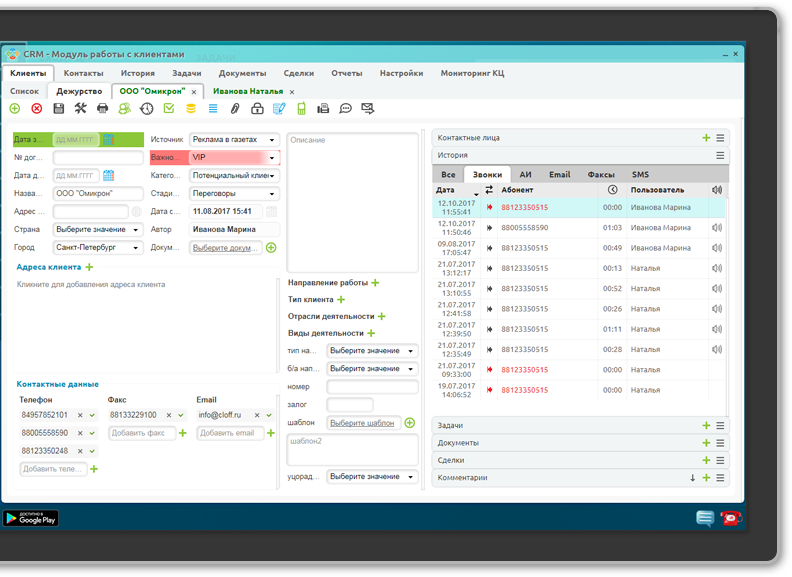Open the Иванова Наталья client tab

point(248,91)
